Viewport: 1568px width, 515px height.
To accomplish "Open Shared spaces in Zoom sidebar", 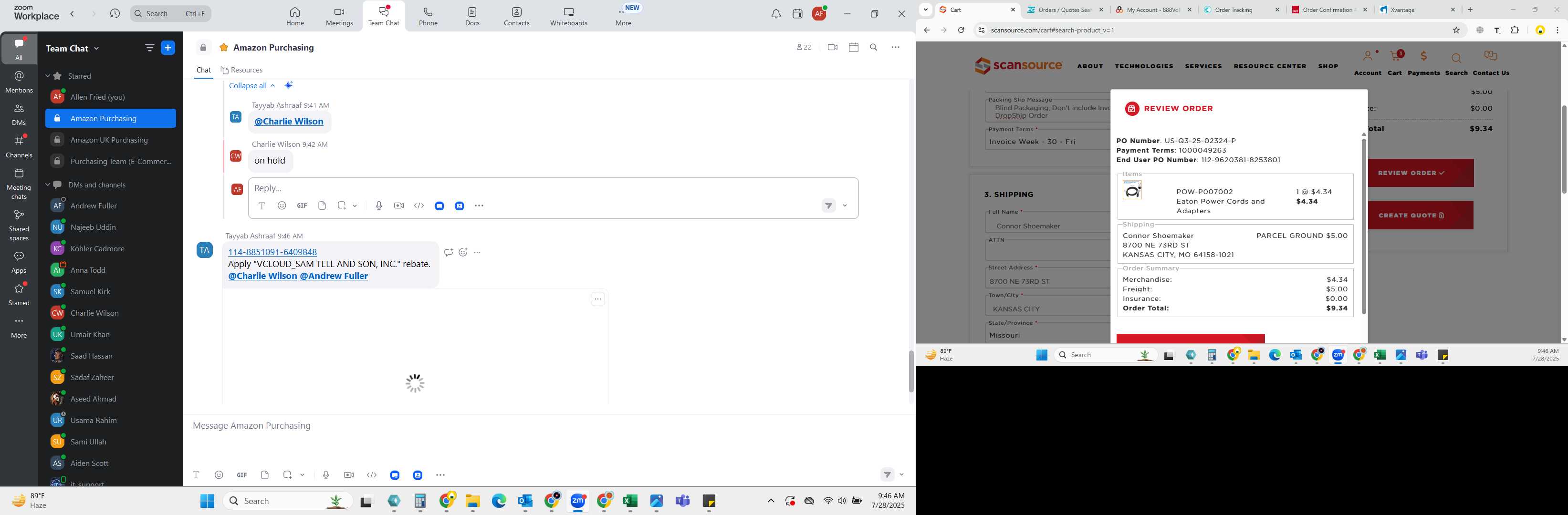I will pyautogui.click(x=19, y=225).
